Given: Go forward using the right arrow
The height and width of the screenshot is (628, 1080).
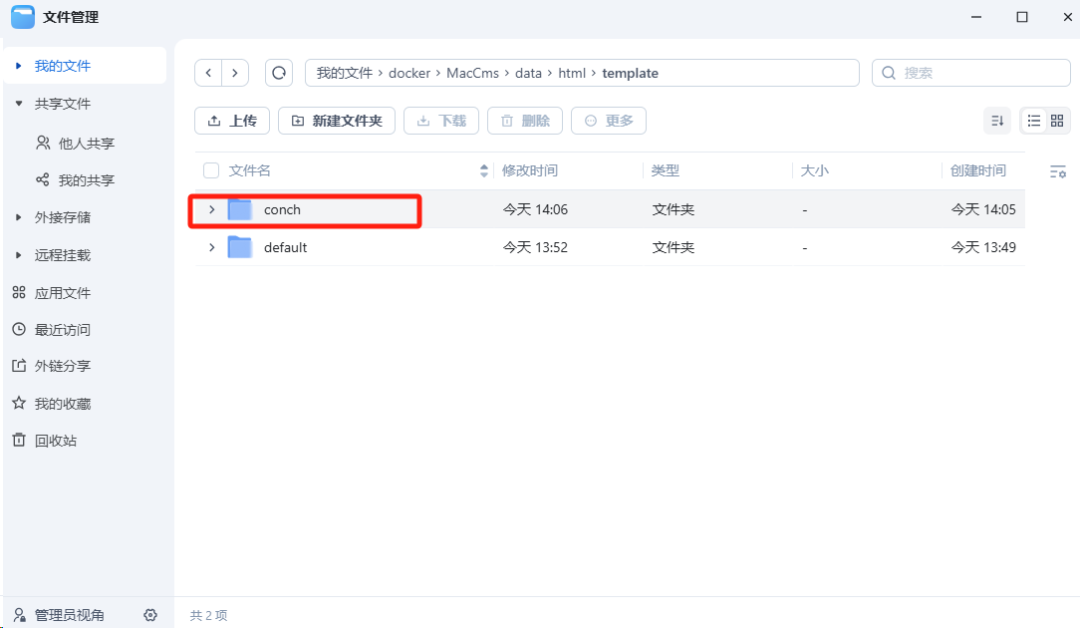Looking at the screenshot, I should (235, 73).
